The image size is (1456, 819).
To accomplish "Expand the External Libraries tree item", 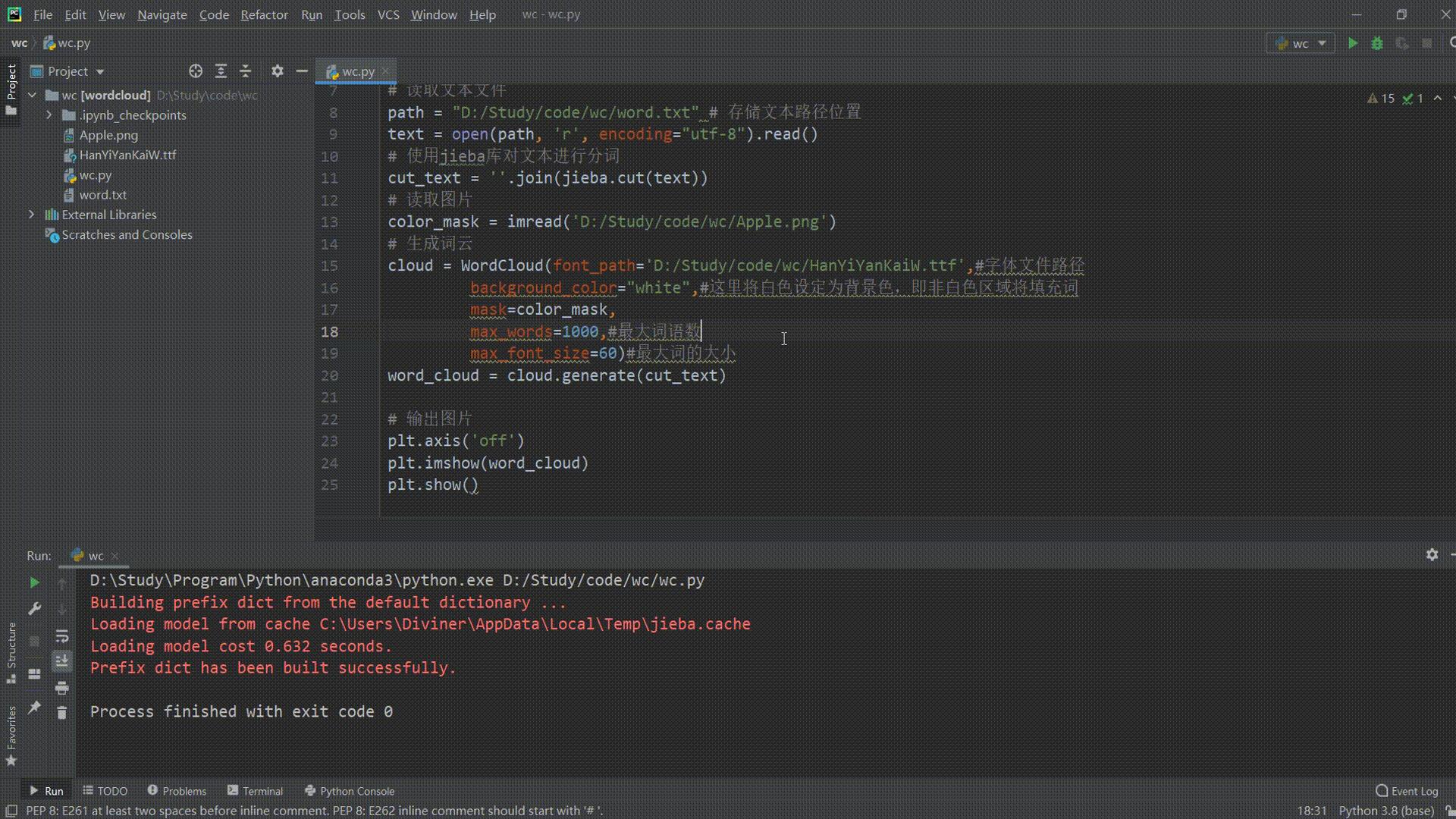I will pos(32,214).
